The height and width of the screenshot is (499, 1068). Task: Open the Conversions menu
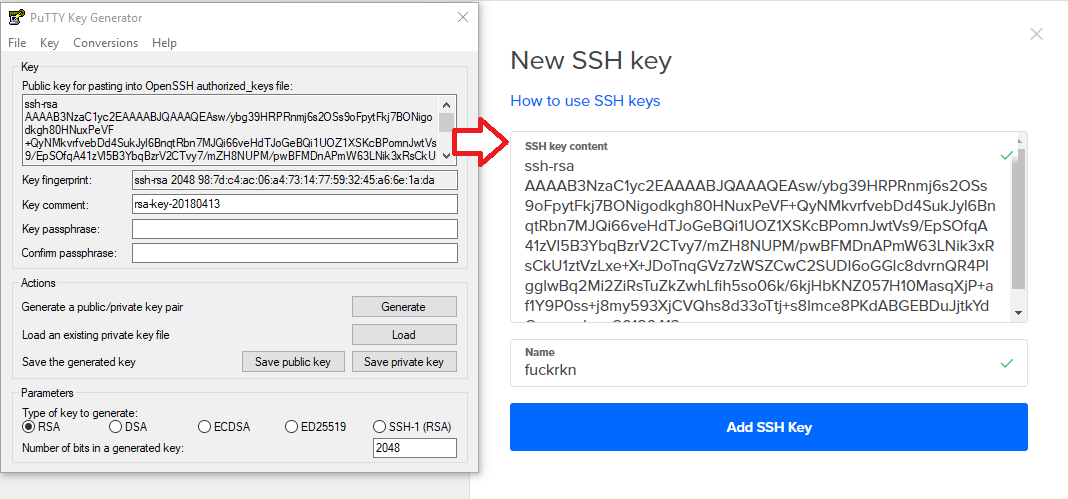coord(106,43)
